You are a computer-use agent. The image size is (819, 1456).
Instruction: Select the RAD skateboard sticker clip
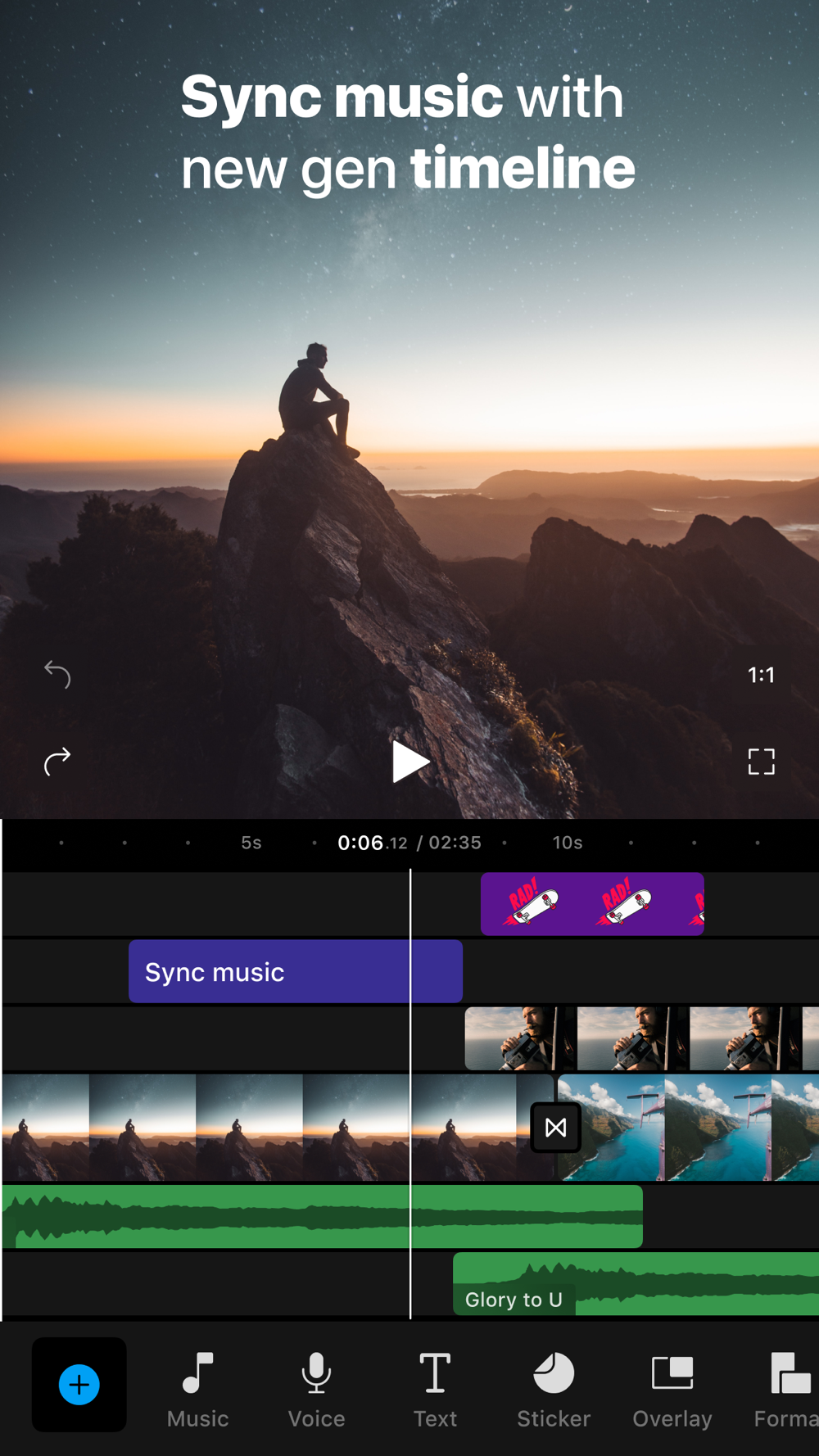(592, 904)
